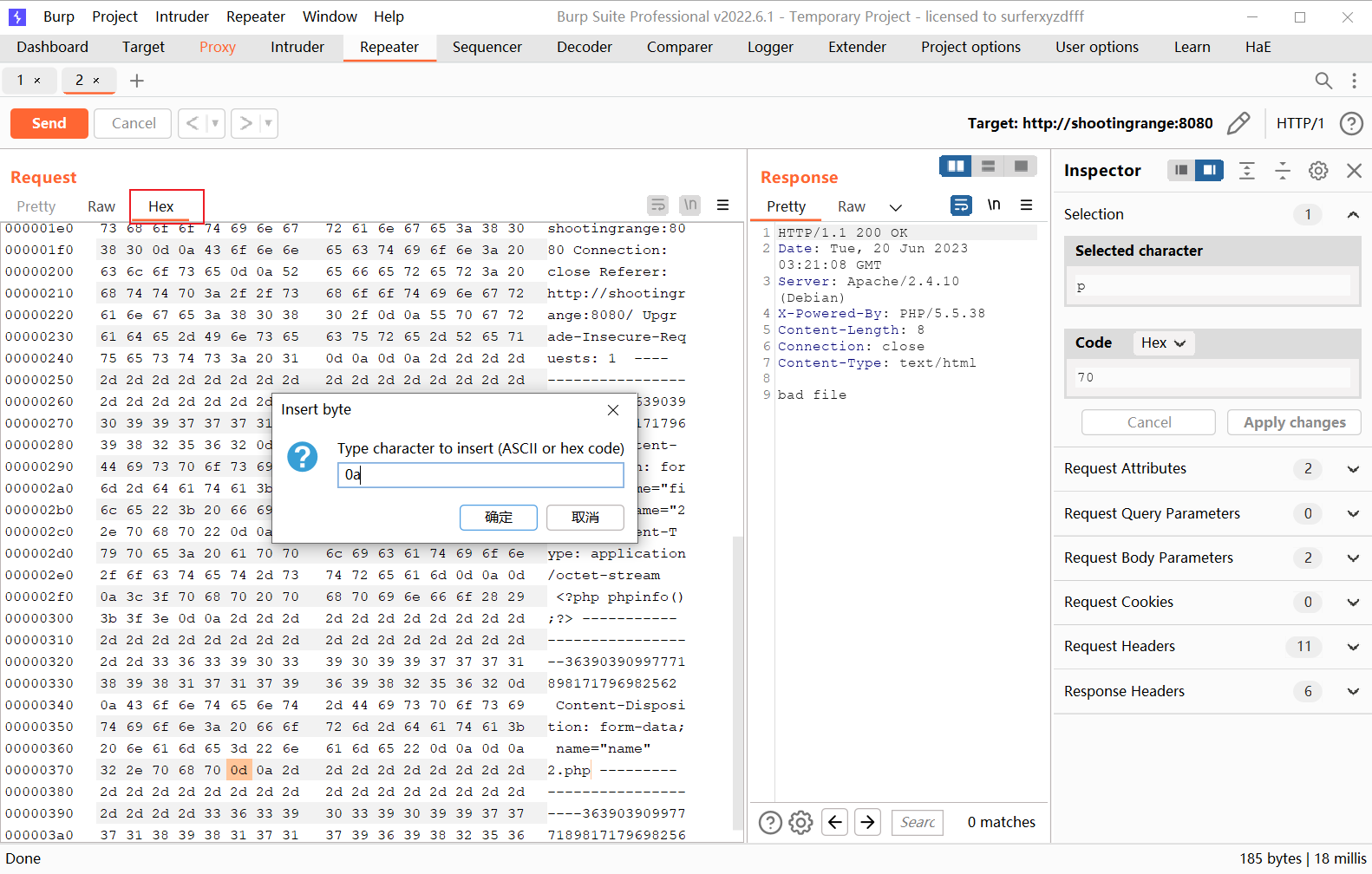Close the Insert byte dialog
Screen dimensions: 1372x874
[613, 410]
